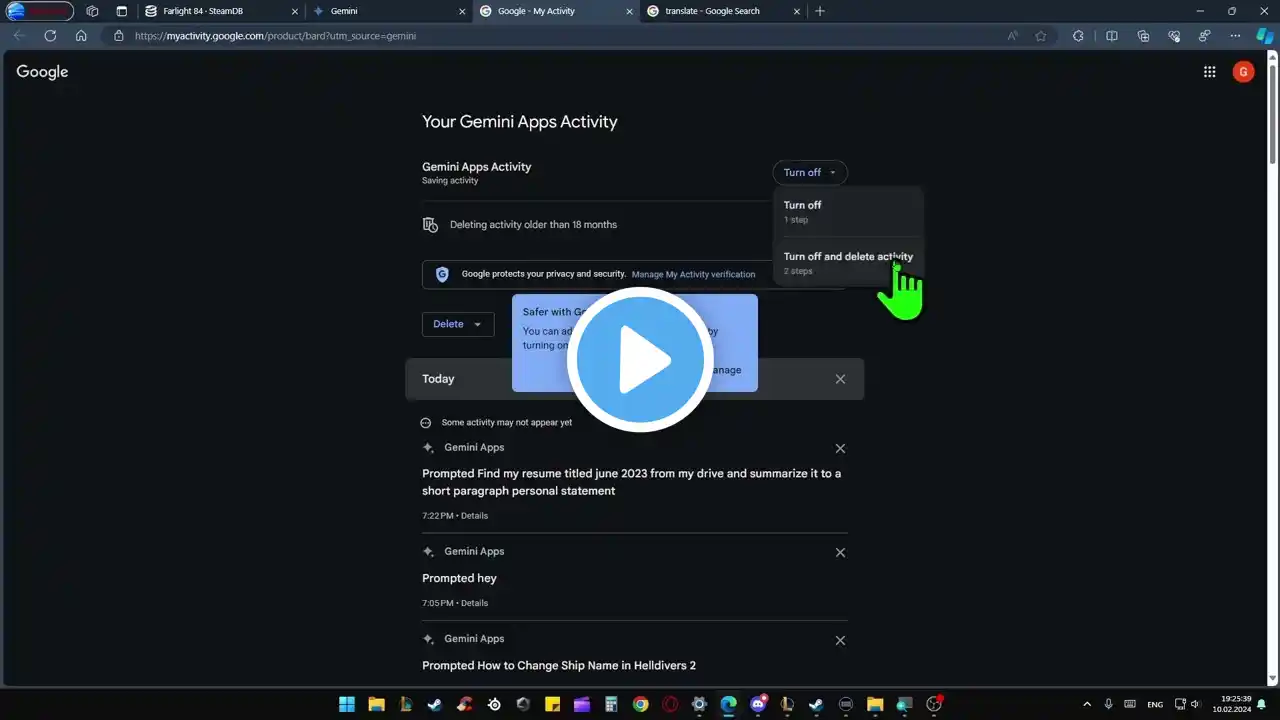Screen dimensions: 1280x720
Task: Open the tab actions menu icon
Action: pyautogui.click(x=122, y=11)
